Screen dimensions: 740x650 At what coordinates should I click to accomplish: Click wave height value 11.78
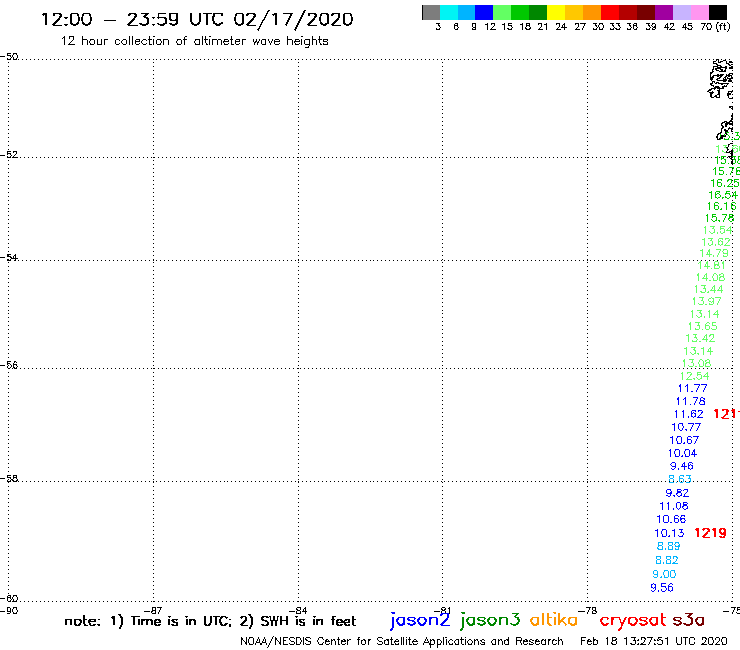pos(690,402)
